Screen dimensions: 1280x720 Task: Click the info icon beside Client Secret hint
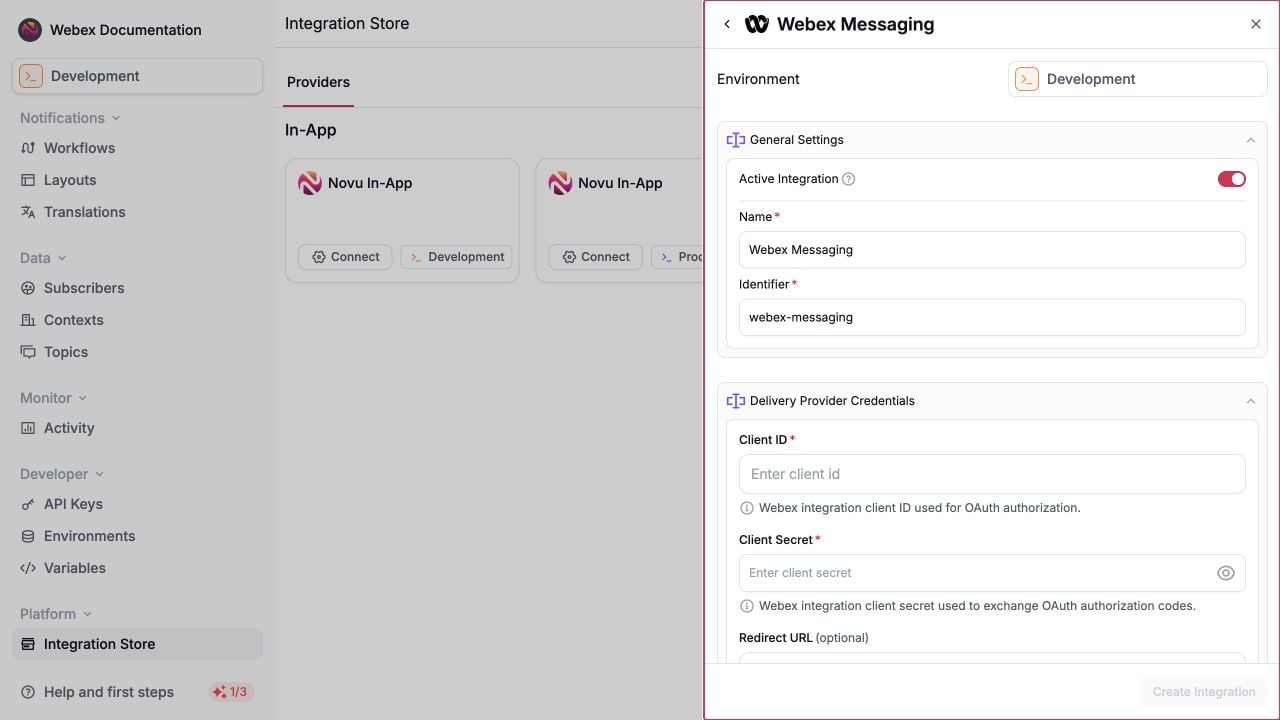click(746, 606)
